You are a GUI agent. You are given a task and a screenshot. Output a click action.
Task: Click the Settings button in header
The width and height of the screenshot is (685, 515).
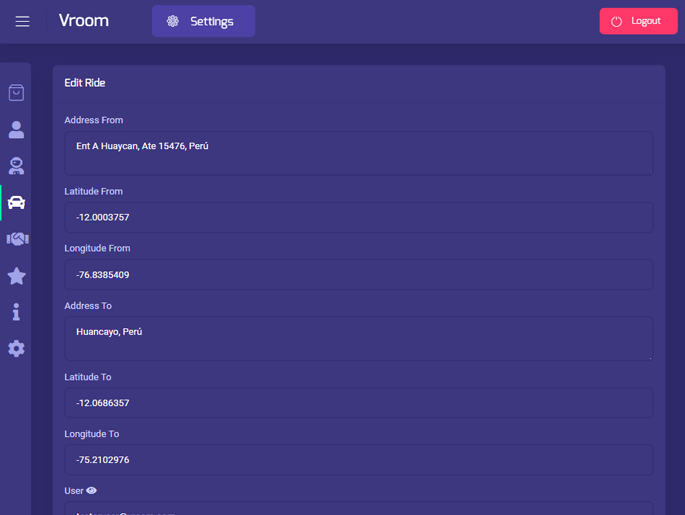click(203, 21)
